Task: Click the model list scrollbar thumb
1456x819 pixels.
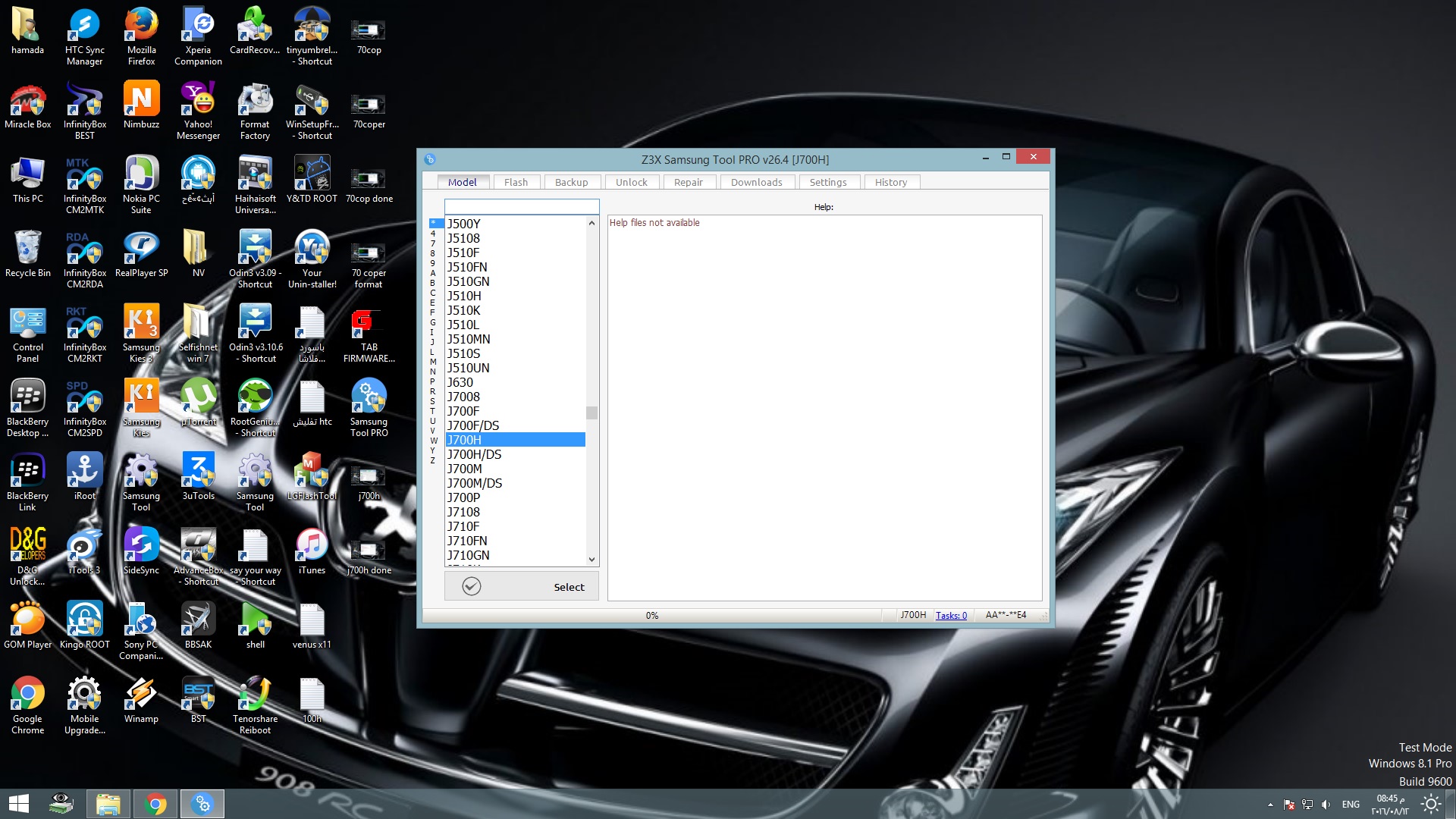Action: pos(591,413)
